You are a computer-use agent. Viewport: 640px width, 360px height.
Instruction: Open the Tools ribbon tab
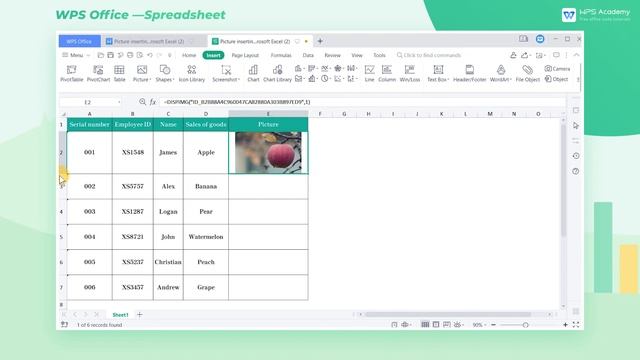[379, 55]
